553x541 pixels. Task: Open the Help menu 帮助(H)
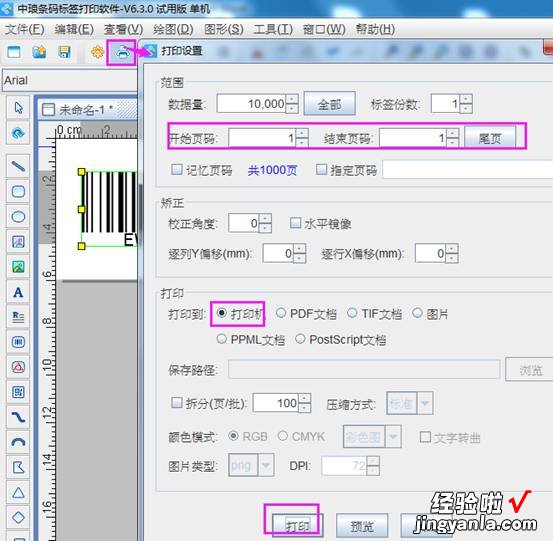tap(375, 29)
